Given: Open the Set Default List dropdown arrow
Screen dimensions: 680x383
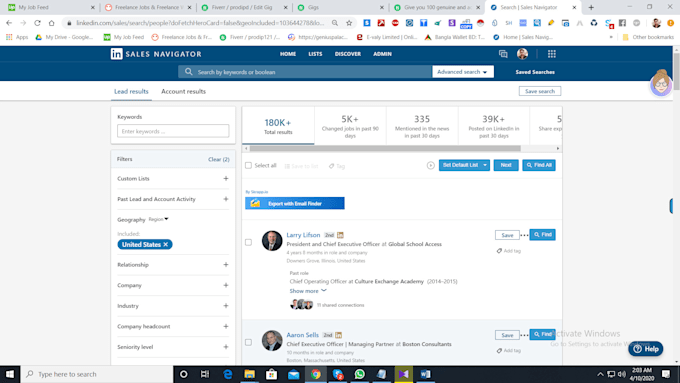Looking at the screenshot, I should point(485,165).
